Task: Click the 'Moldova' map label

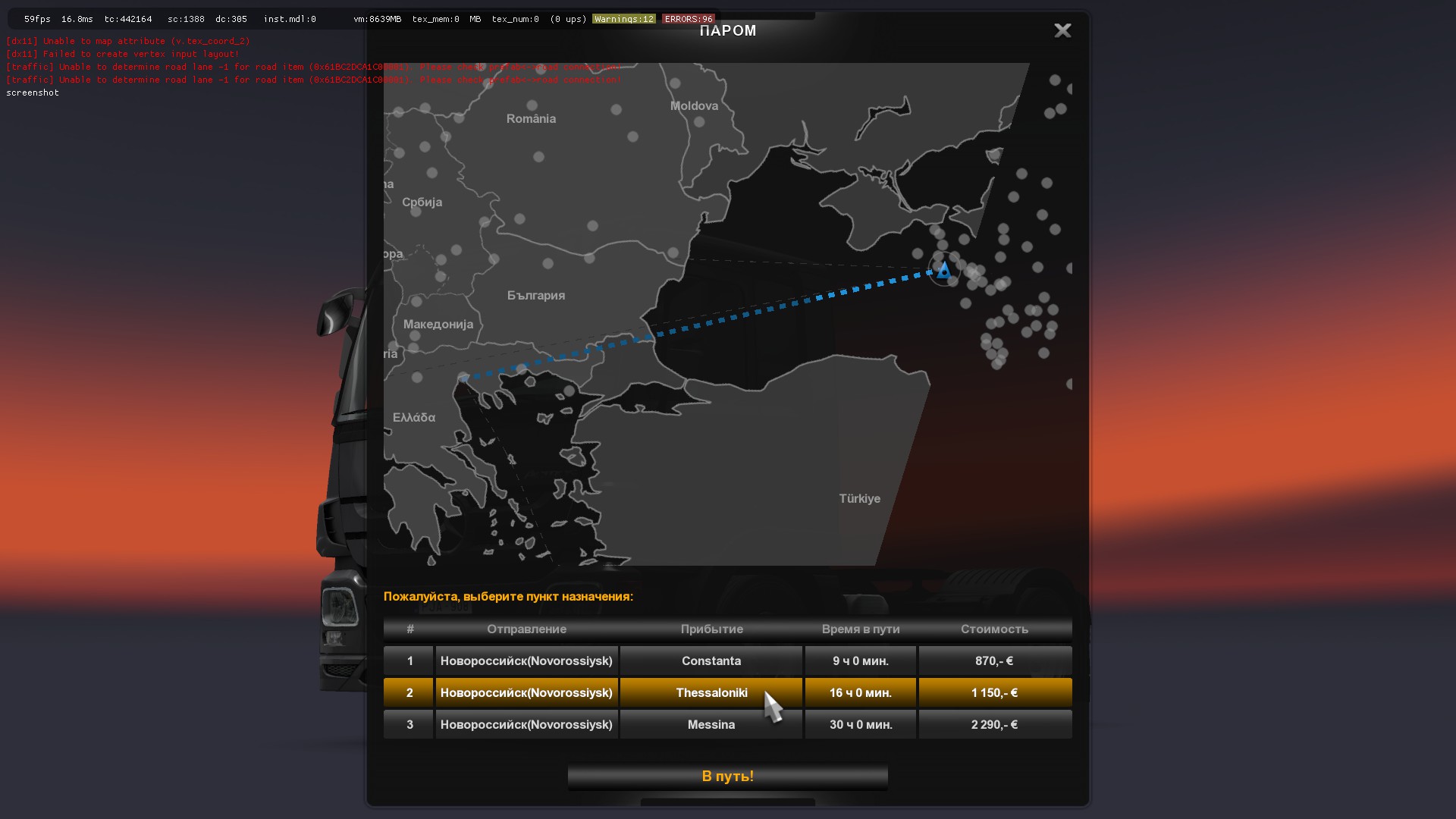Action: 694,105
